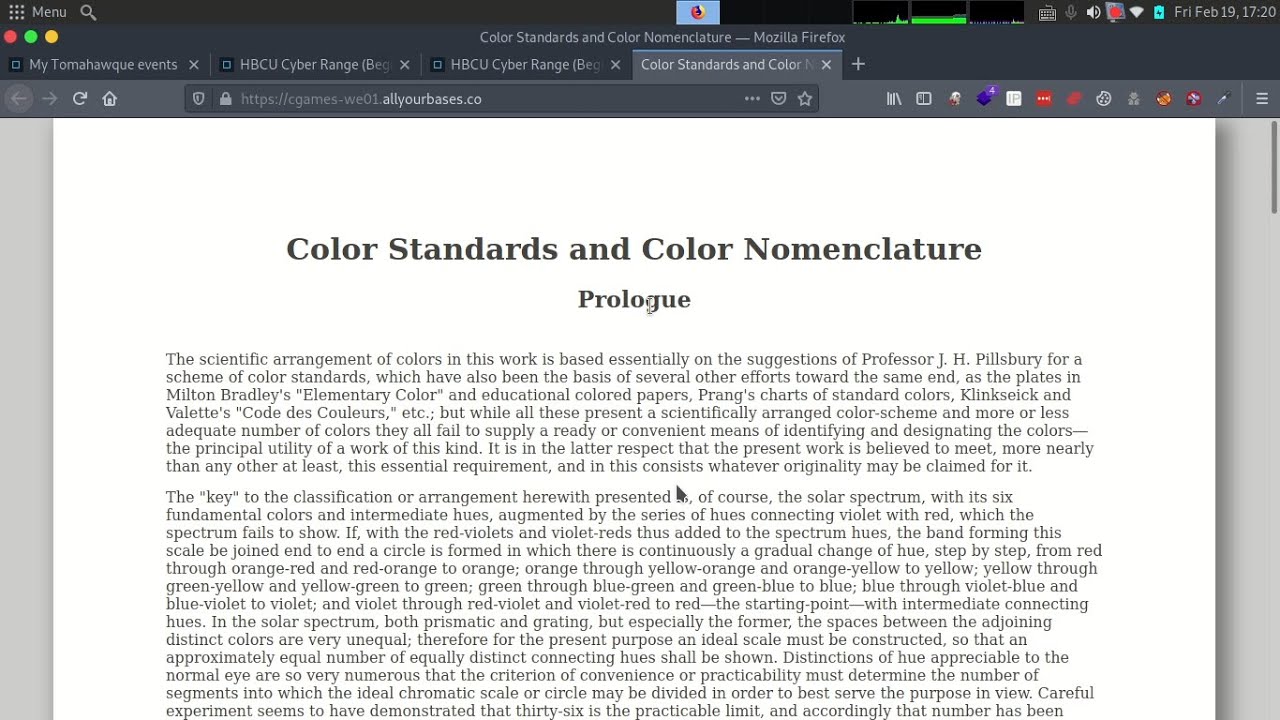Bookmark this page with the star icon

pos(805,99)
